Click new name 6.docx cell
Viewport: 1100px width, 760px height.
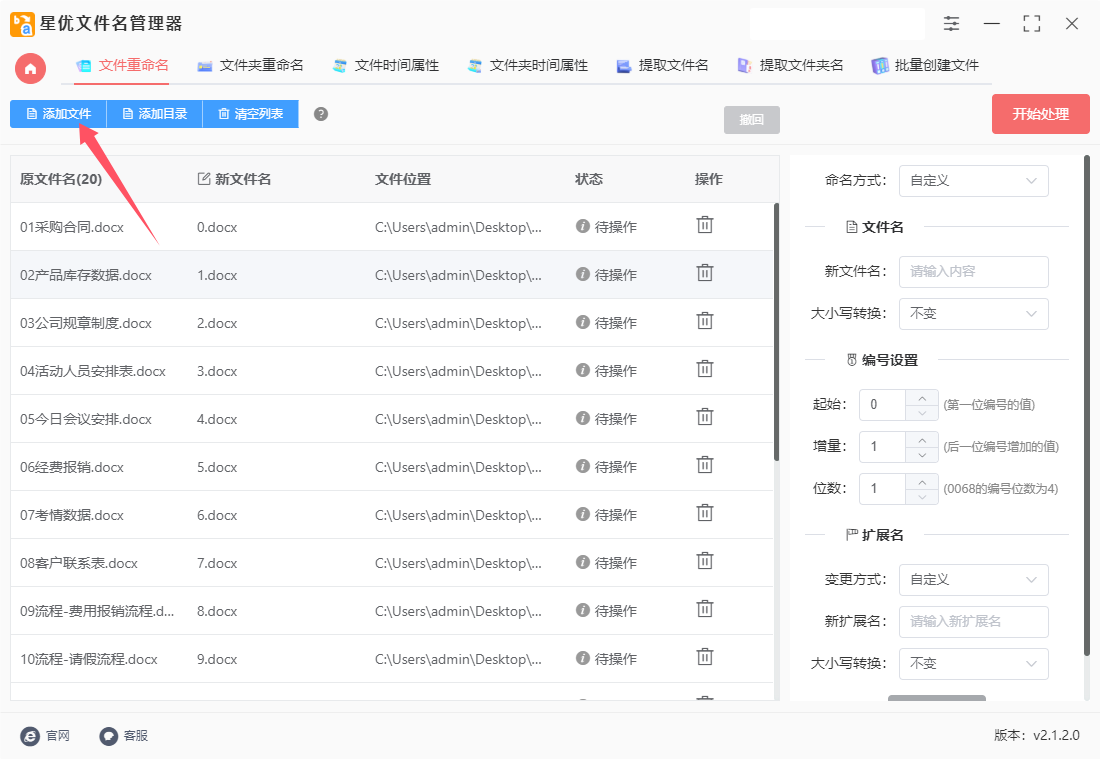pyautogui.click(x=217, y=515)
